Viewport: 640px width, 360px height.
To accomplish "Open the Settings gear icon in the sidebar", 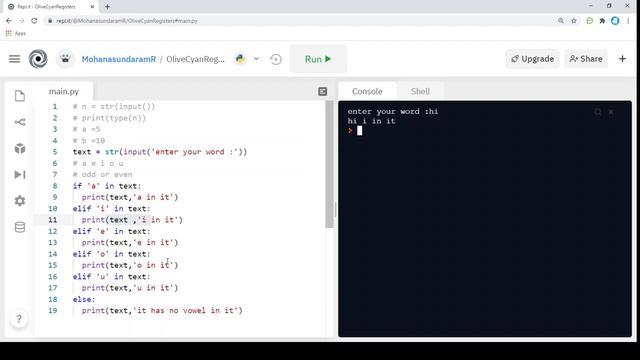I will coord(20,201).
